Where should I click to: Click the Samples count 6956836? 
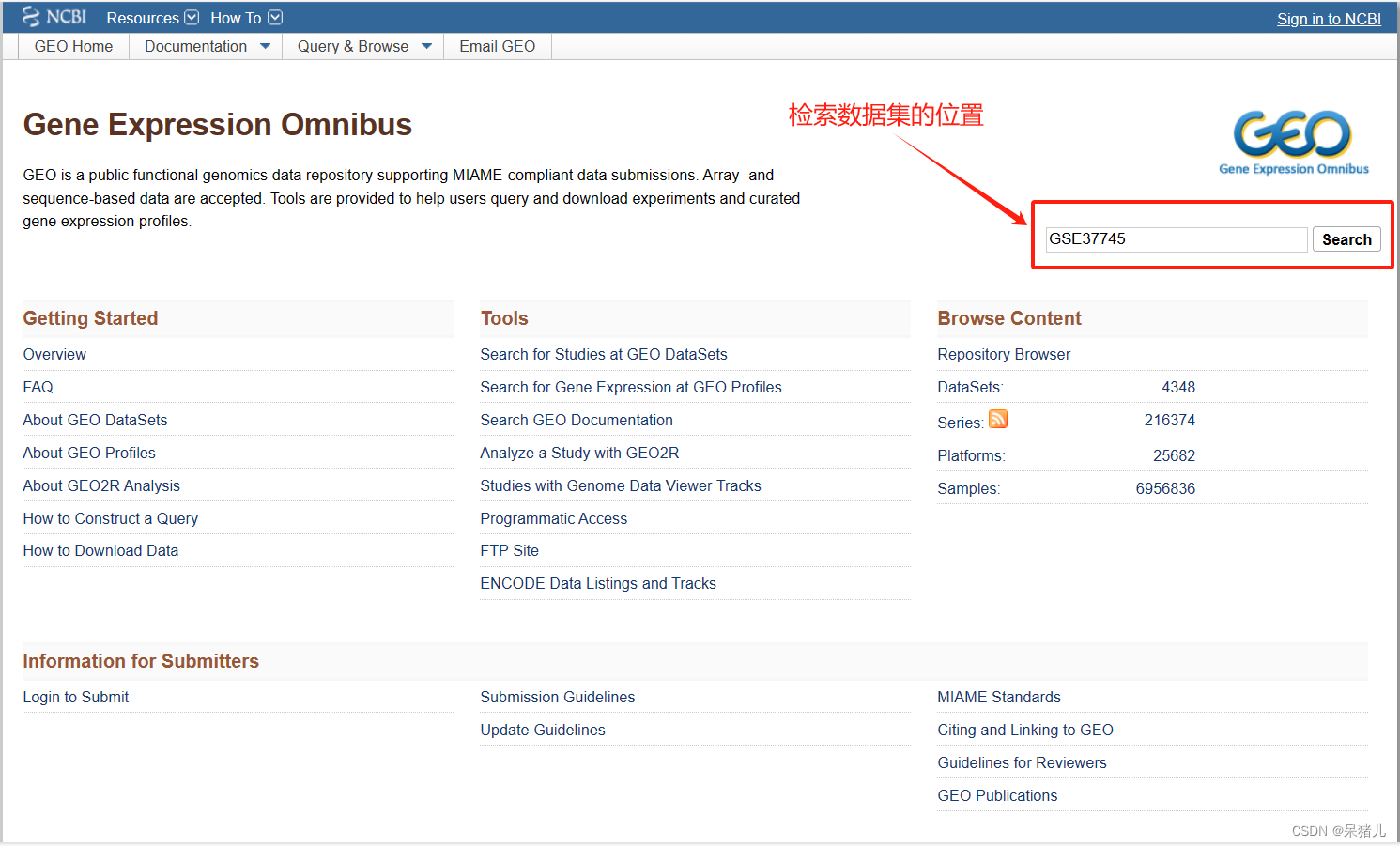[1165, 488]
